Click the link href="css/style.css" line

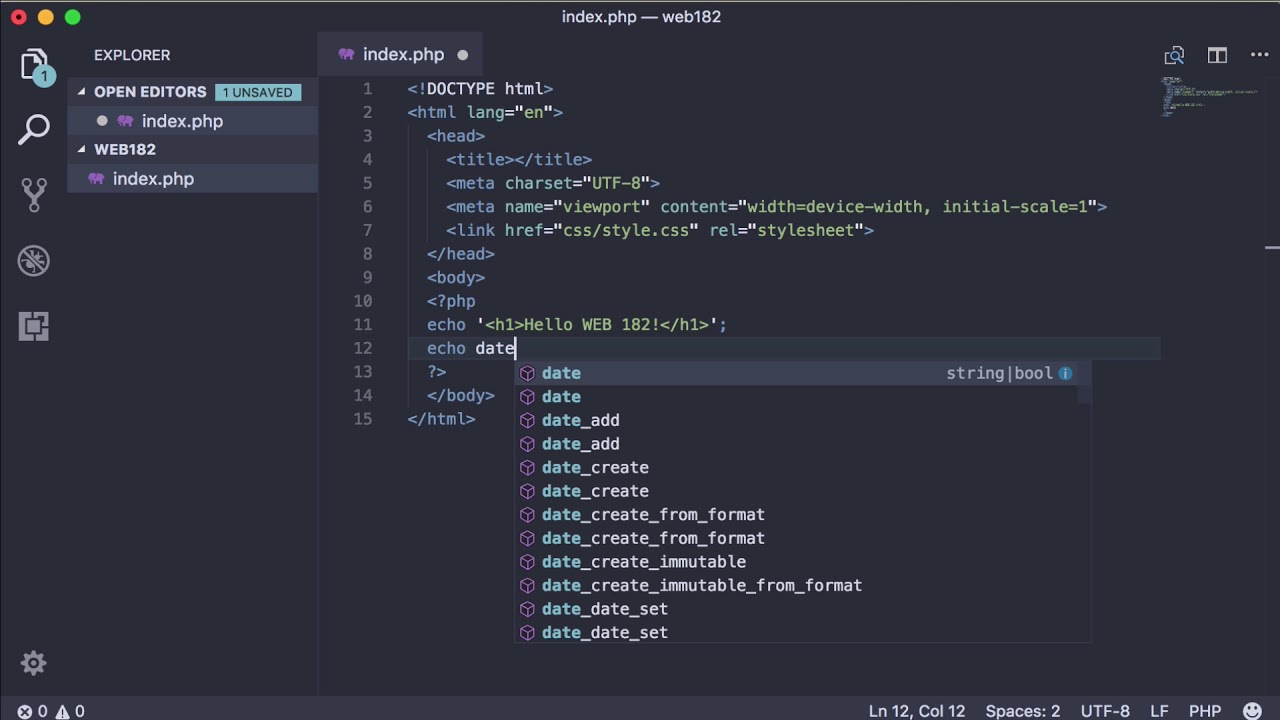tap(660, 230)
